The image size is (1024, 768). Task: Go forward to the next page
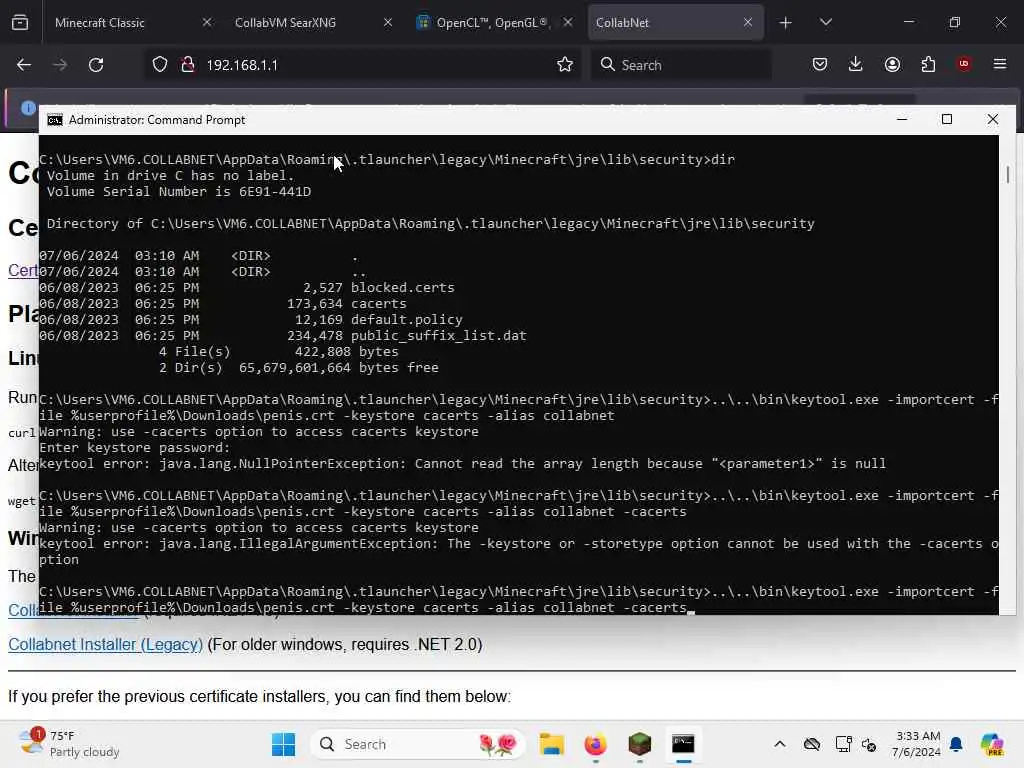point(60,65)
